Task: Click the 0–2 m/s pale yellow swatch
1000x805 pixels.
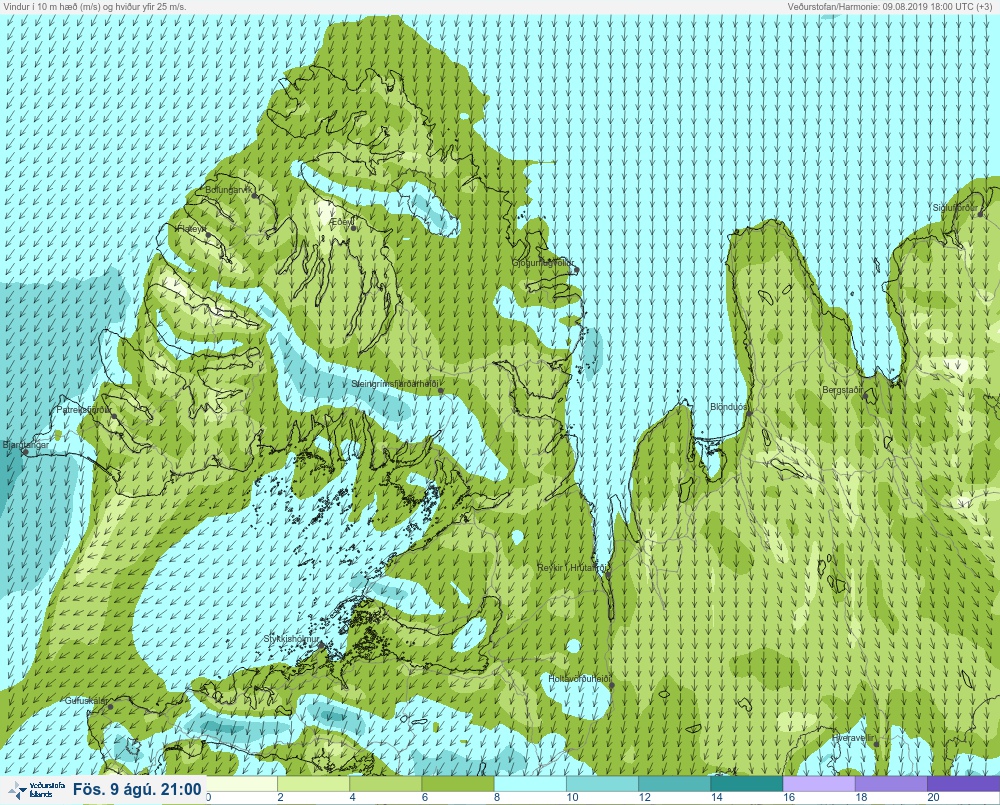Action: click(x=242, y=784)
